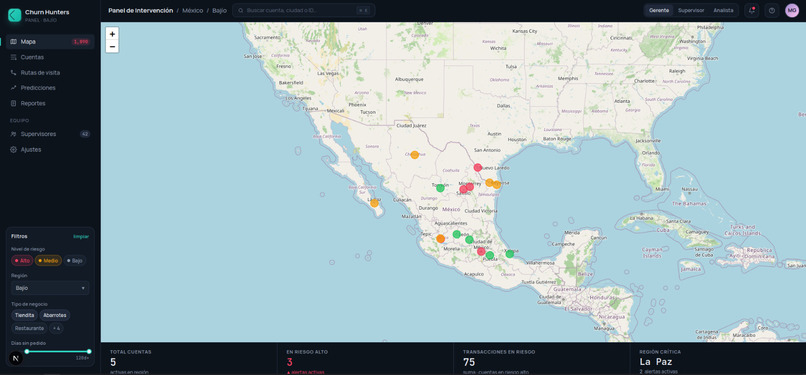The width and height of the screenshot is (806, 375).
Task: Select the green marker at Puebla
Action: click(x=490, y=255)
